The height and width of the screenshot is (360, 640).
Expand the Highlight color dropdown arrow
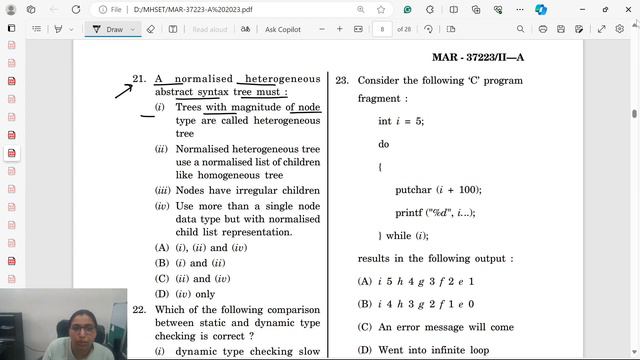(x=71, y=29)
